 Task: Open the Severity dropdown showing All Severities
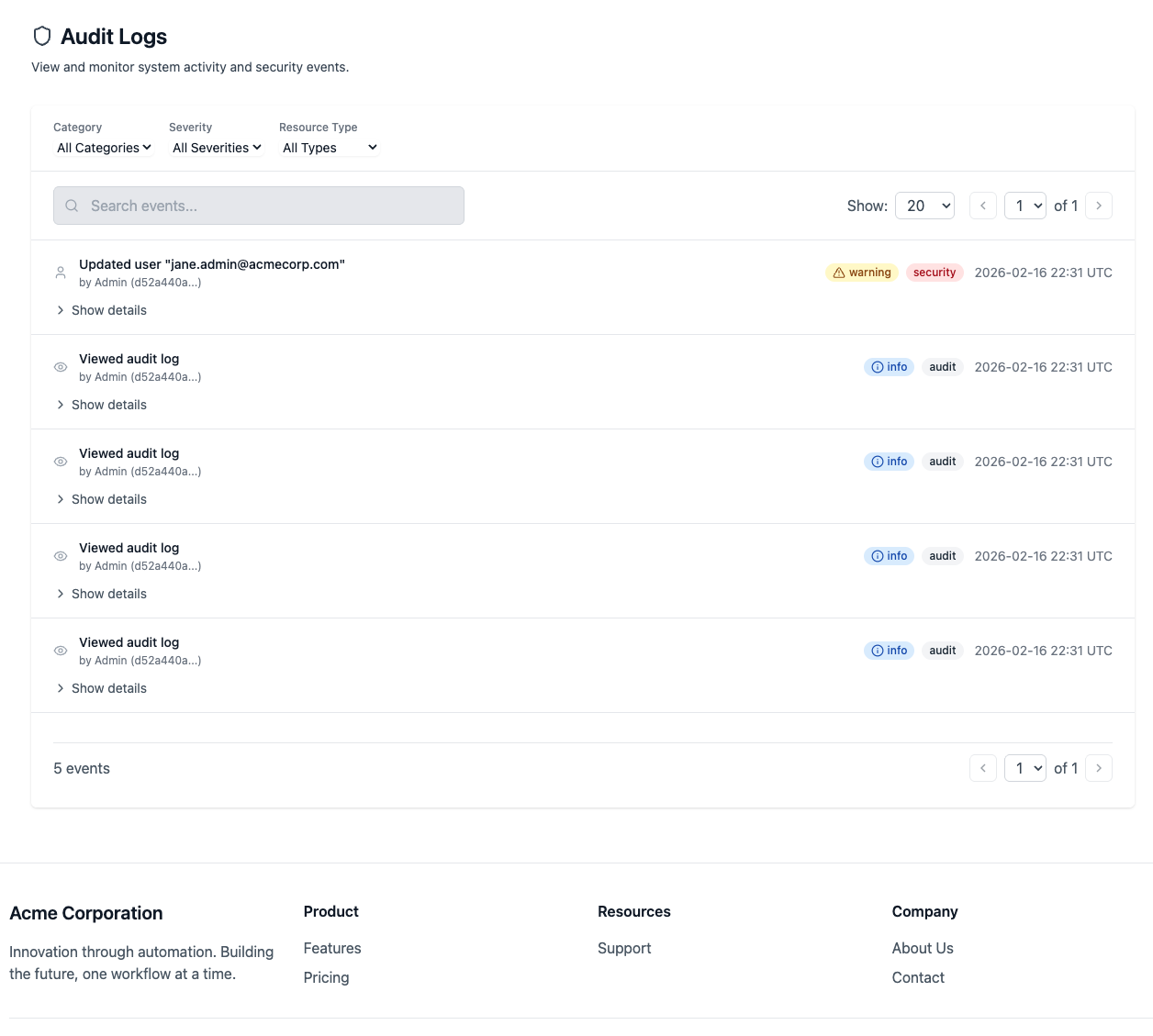(x=216, y=148)
